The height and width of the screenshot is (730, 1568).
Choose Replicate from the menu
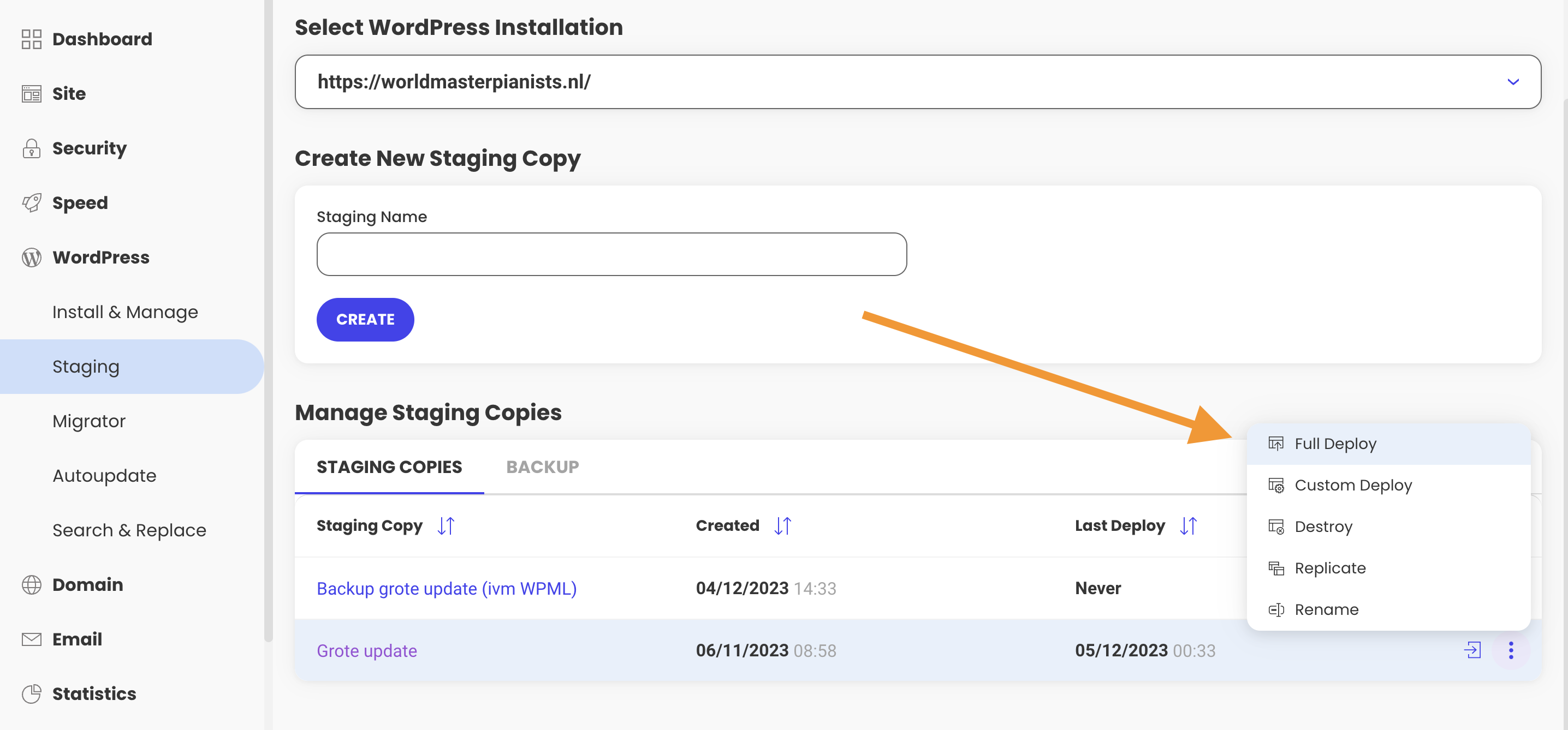pos(1388,568)
